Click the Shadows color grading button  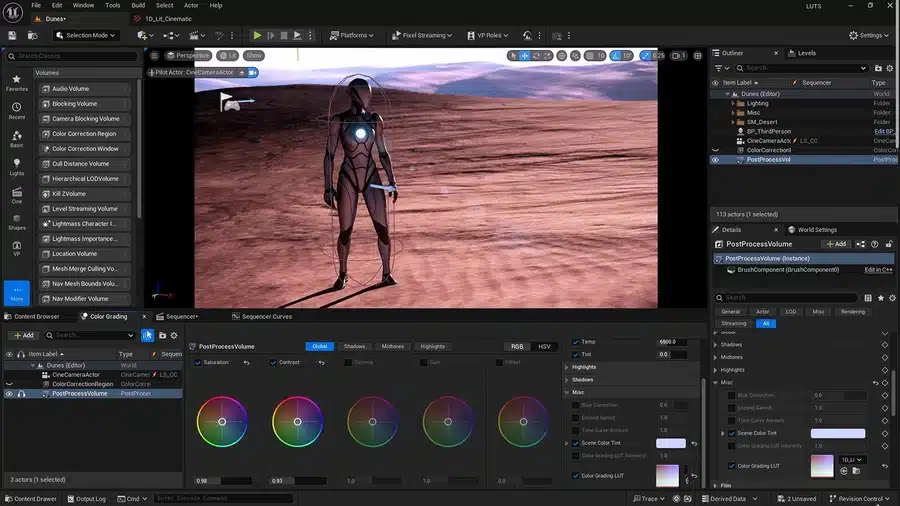(x=355, y=346)
